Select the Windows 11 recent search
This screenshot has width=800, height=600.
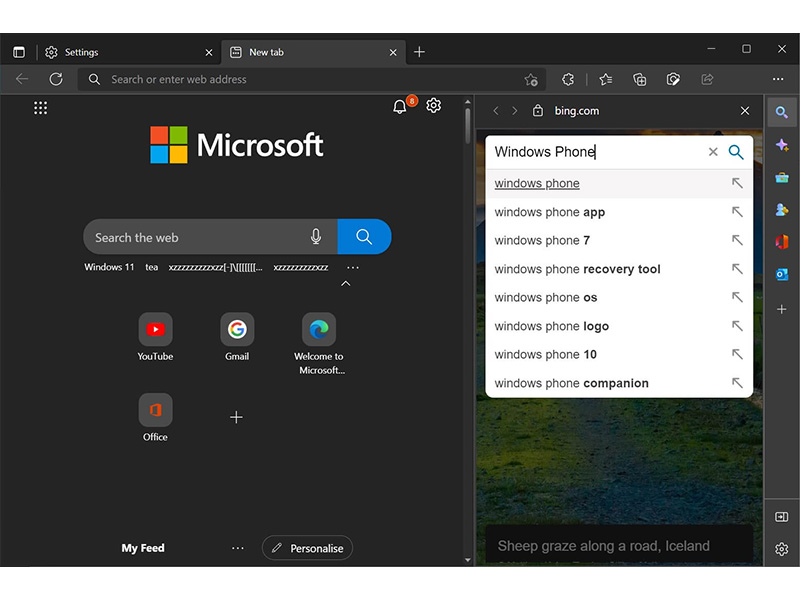pos(109,267)
